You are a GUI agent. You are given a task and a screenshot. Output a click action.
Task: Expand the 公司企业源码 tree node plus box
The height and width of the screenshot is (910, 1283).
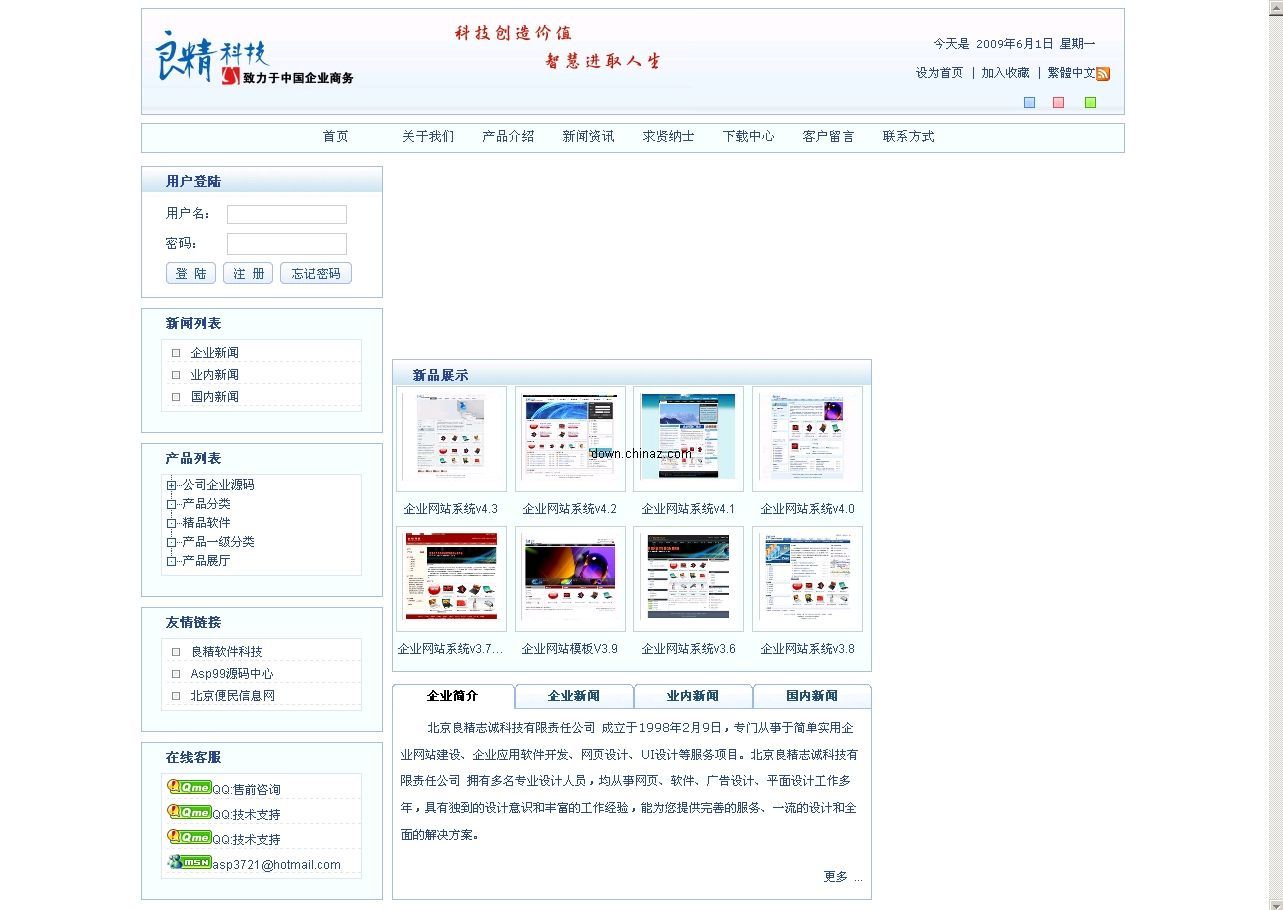click(172, 485)
